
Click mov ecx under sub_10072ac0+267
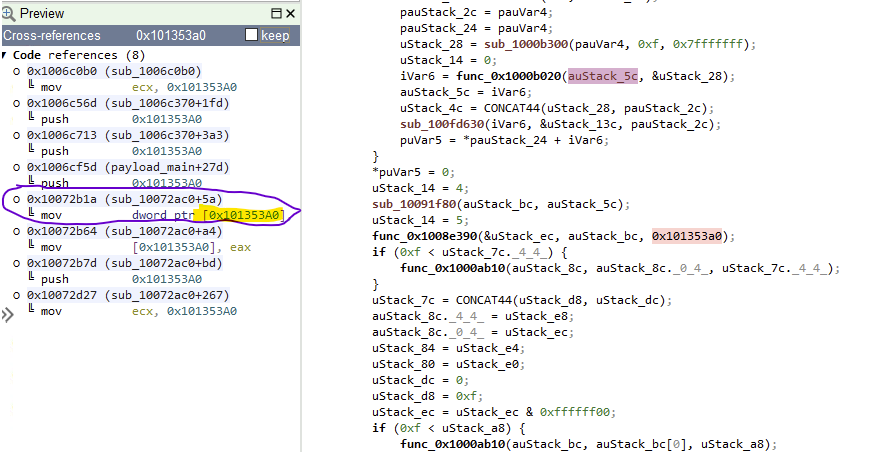pos(138,311)
